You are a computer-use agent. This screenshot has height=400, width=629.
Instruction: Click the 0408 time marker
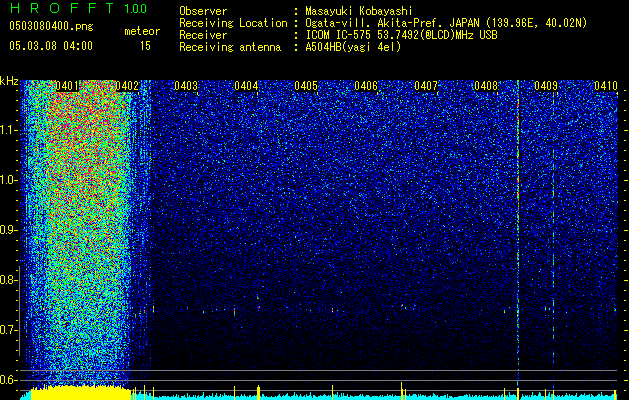[x=486, y=86]
